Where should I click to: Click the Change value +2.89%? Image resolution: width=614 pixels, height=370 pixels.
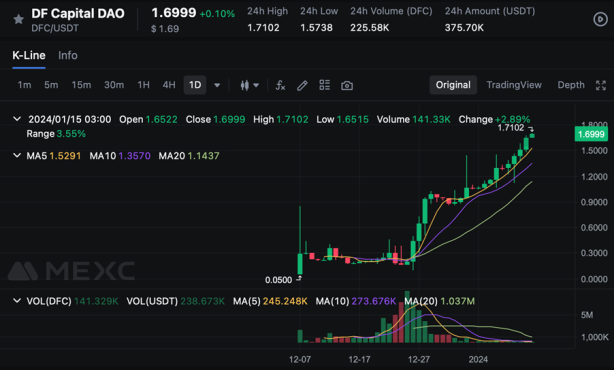pos(513,119)
